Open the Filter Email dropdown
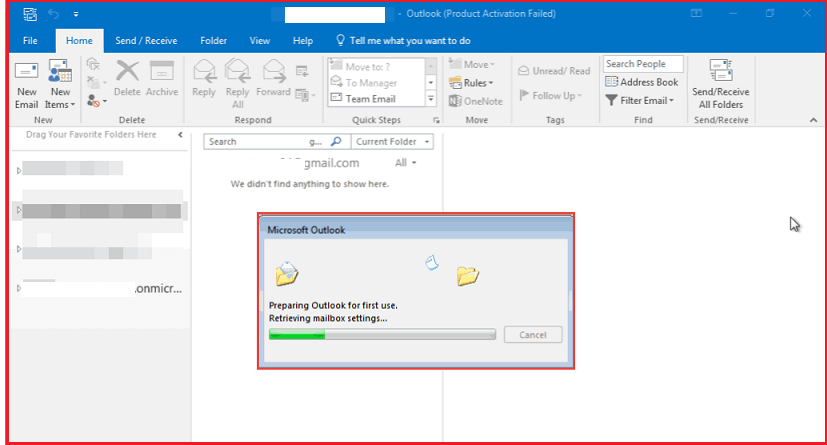 [x=641, y=100]
